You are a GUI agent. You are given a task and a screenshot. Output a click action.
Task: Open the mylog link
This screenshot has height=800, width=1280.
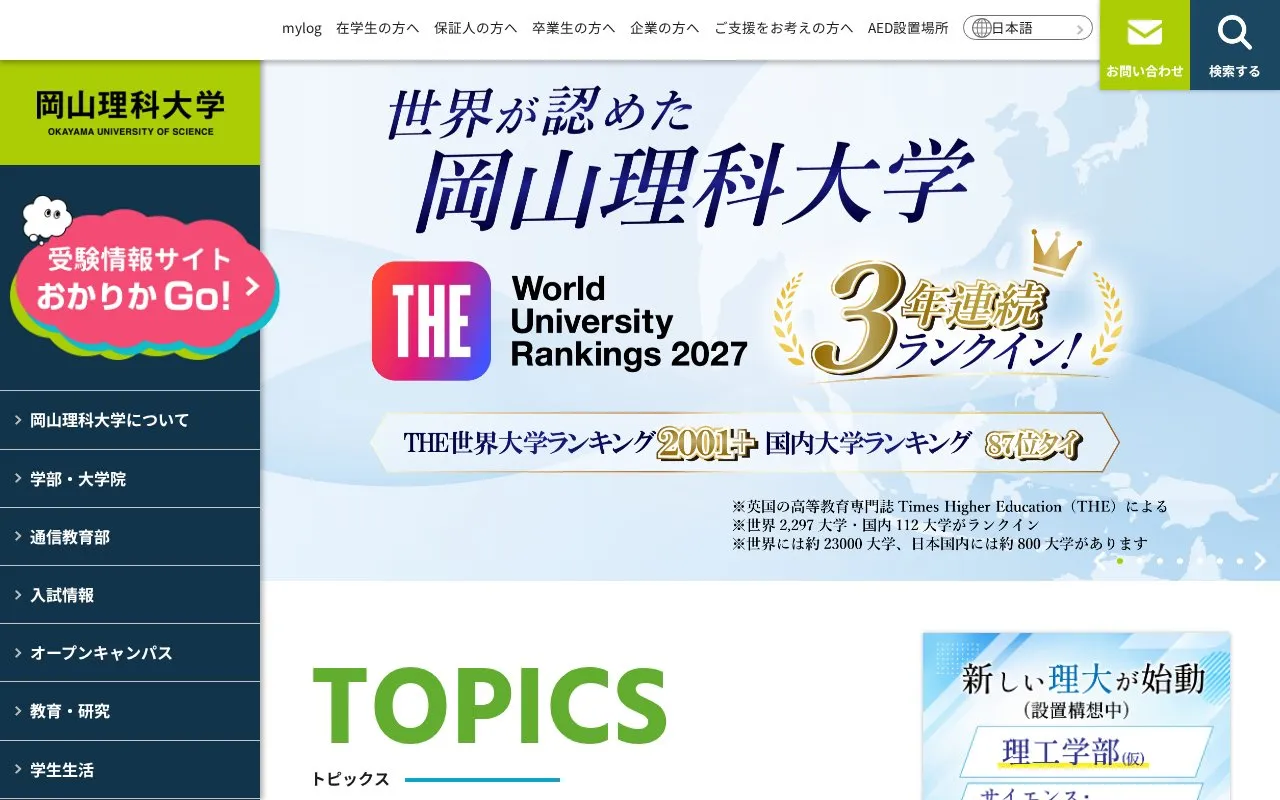[x=302, y=28]
